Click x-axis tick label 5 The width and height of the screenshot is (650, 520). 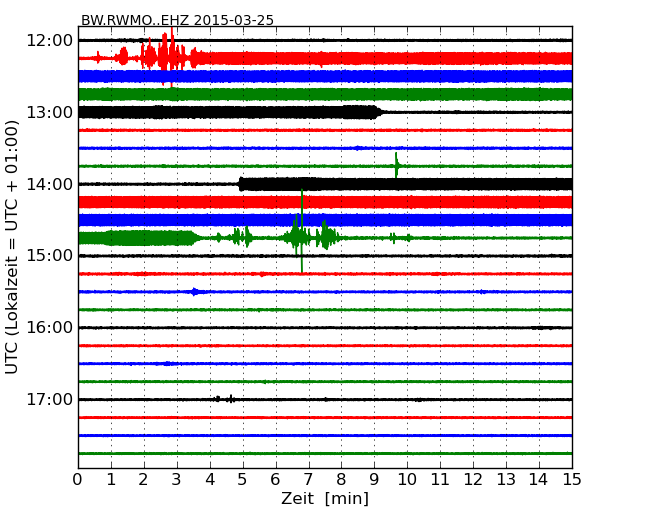click(242, 480)
